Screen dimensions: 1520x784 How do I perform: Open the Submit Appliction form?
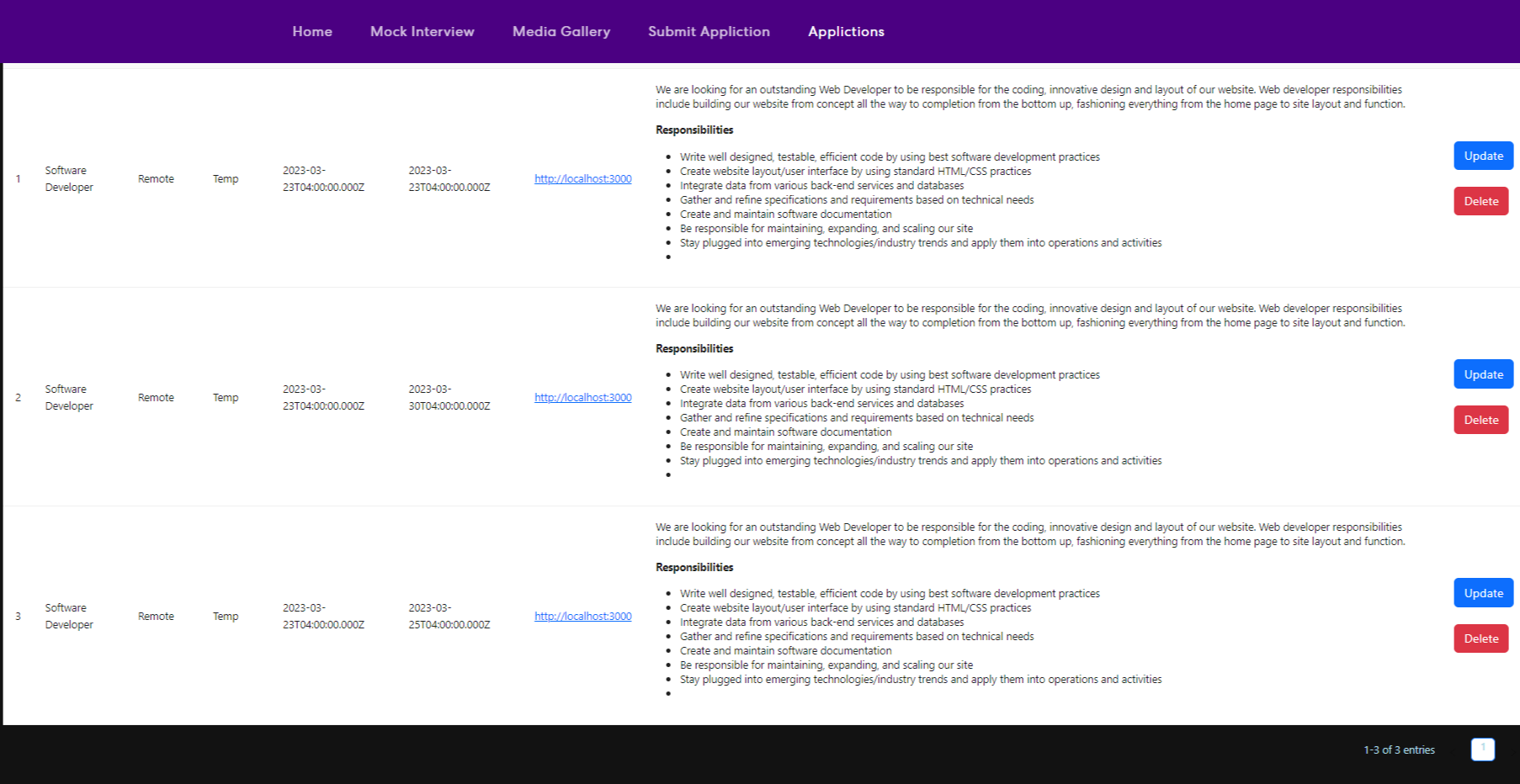pyautogui.click(x=709, y=31)
